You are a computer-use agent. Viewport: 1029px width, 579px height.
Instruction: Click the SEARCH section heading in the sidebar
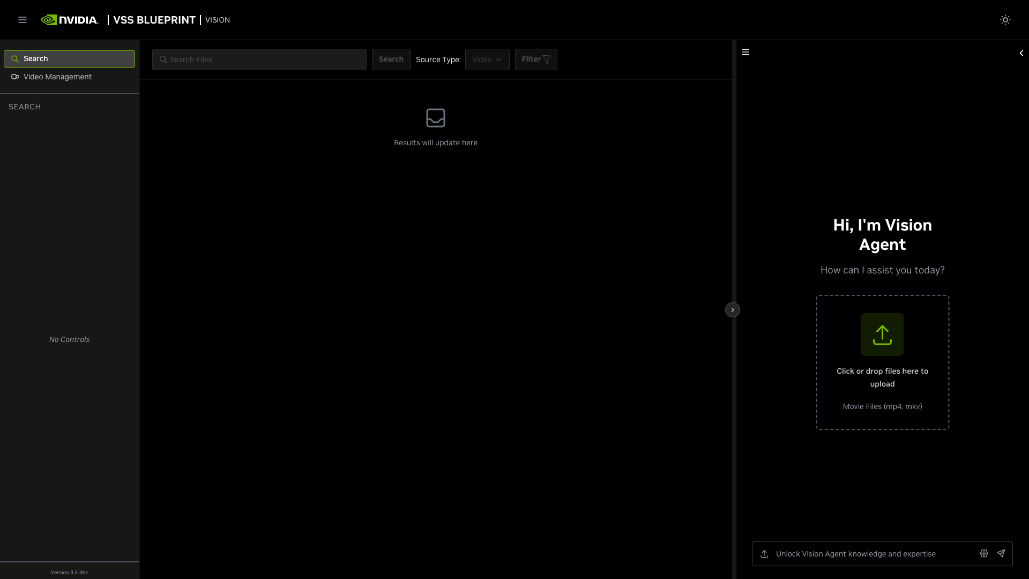coord(24,106)
